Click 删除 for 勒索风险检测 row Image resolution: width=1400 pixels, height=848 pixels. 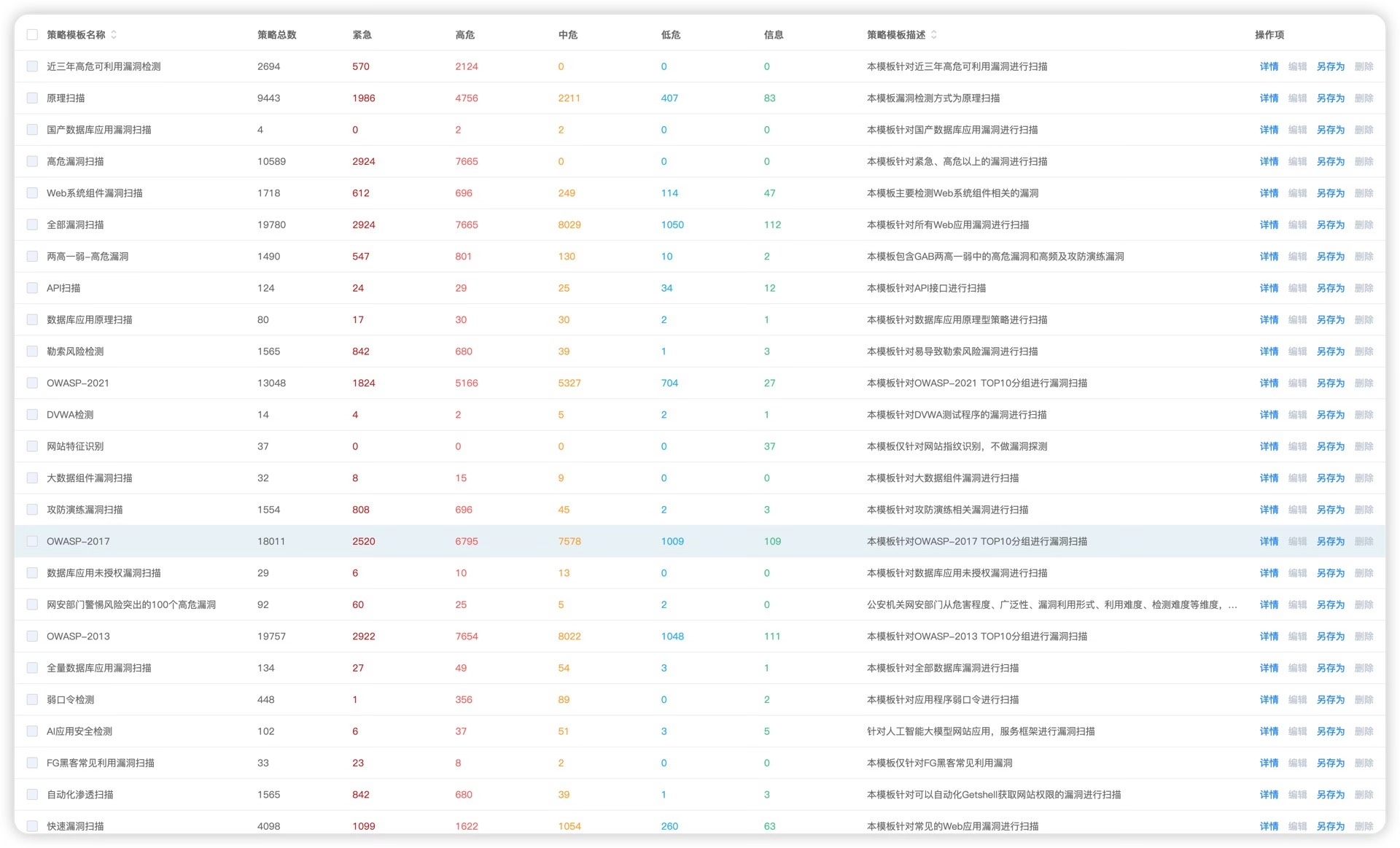tap(1364, 351)
